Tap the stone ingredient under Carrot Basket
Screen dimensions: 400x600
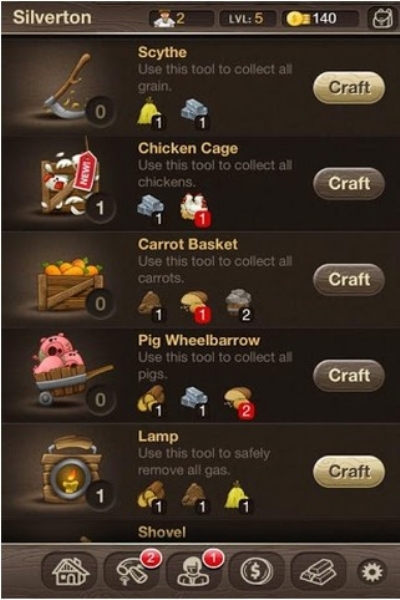[x=239, y=305]
